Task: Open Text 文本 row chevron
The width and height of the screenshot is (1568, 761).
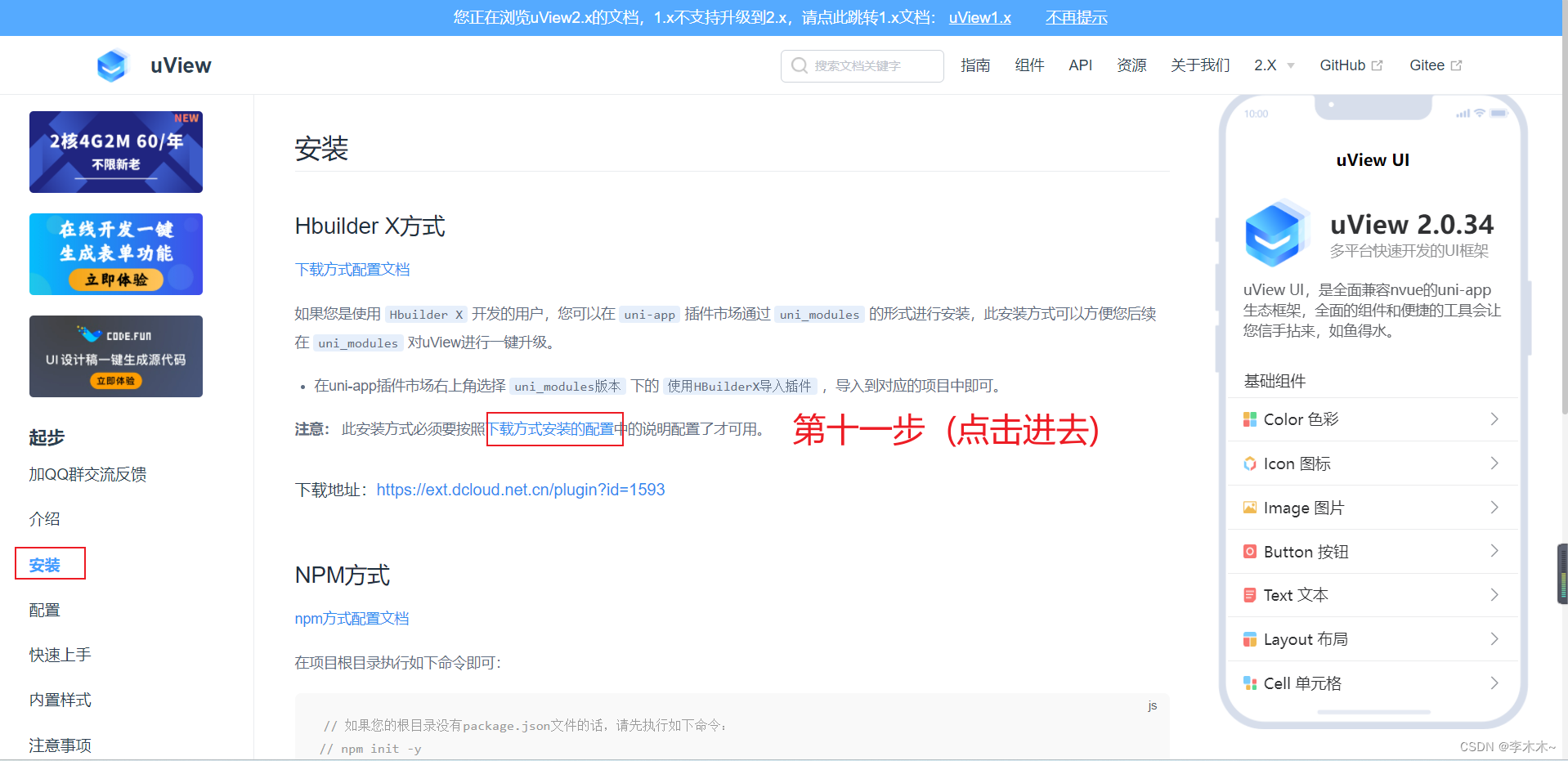Action: (1494, 595)
